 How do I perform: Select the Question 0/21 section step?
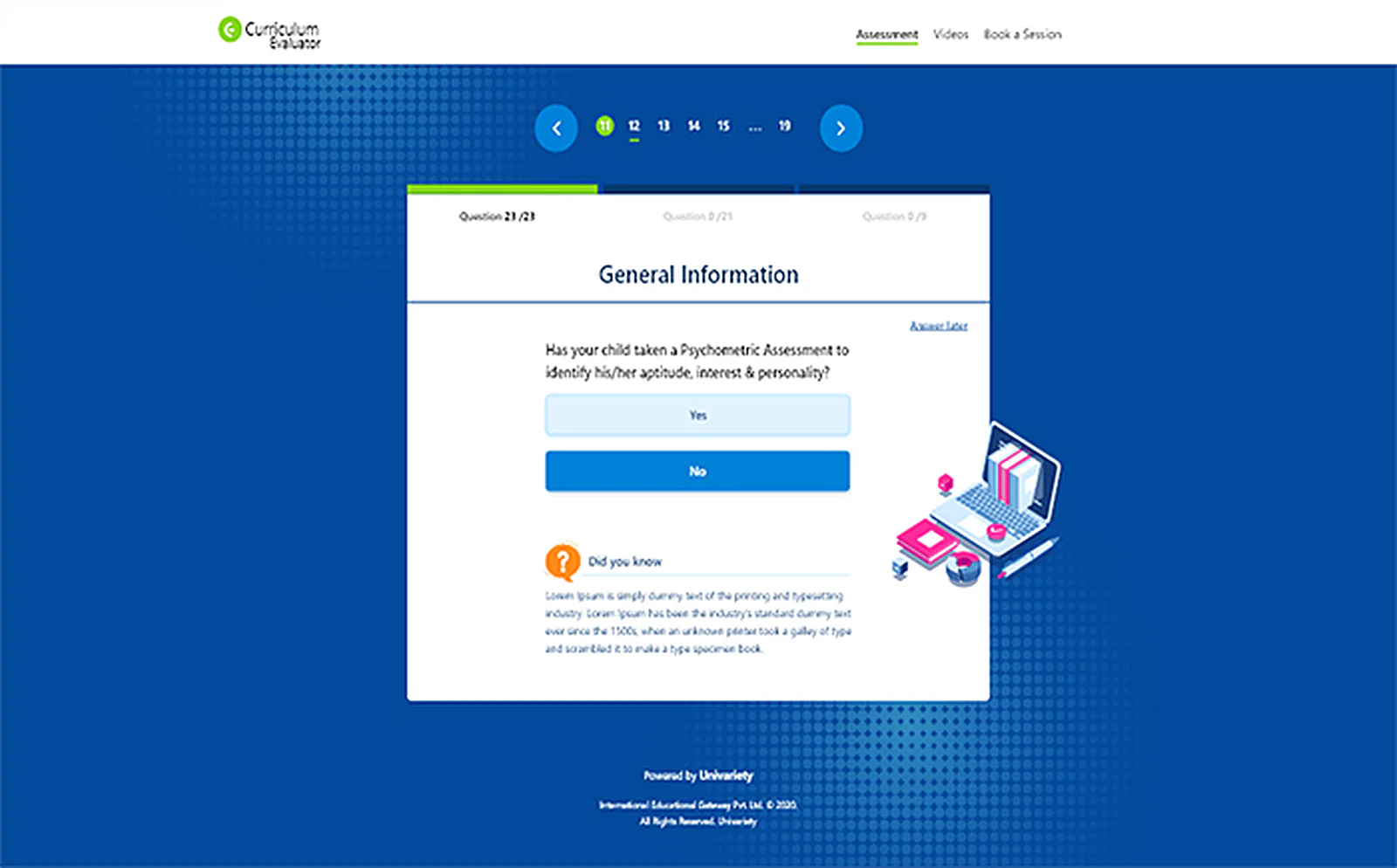coord(698,216)
